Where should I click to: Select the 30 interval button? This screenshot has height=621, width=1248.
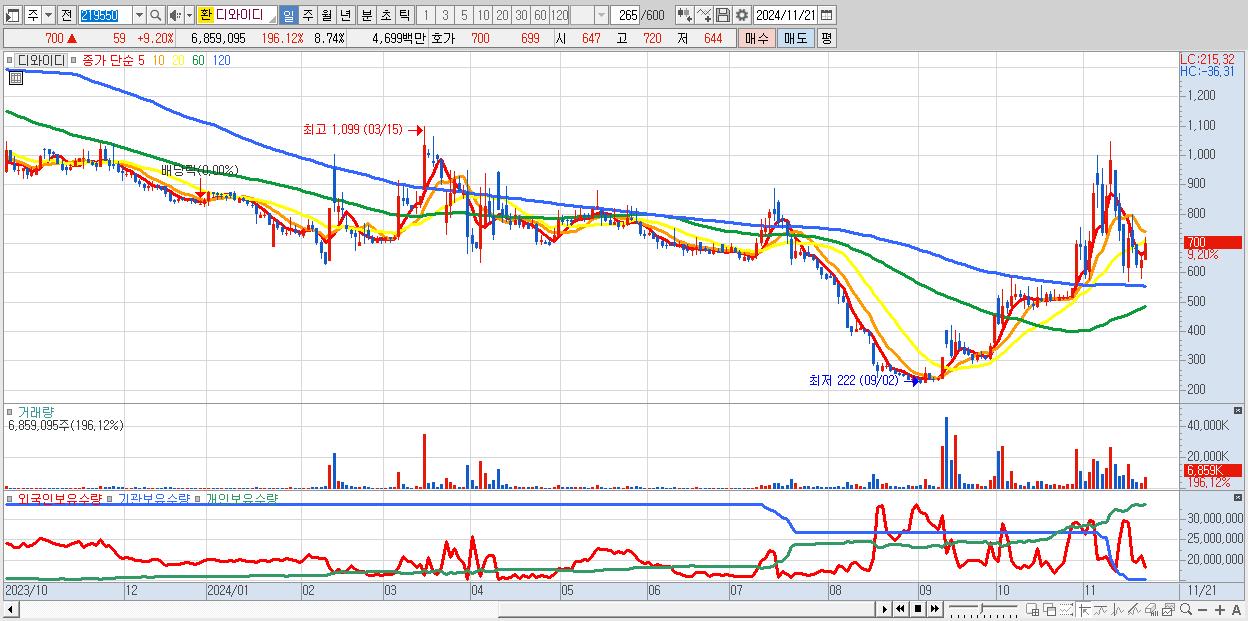(x=521, y=15)
